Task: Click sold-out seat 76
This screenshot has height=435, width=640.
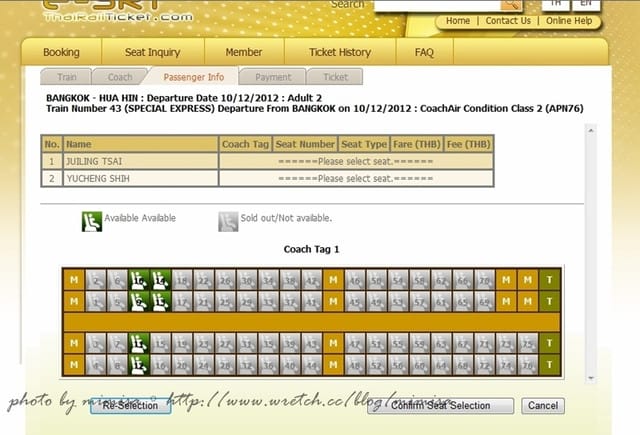Action: (x=528, y=364)
